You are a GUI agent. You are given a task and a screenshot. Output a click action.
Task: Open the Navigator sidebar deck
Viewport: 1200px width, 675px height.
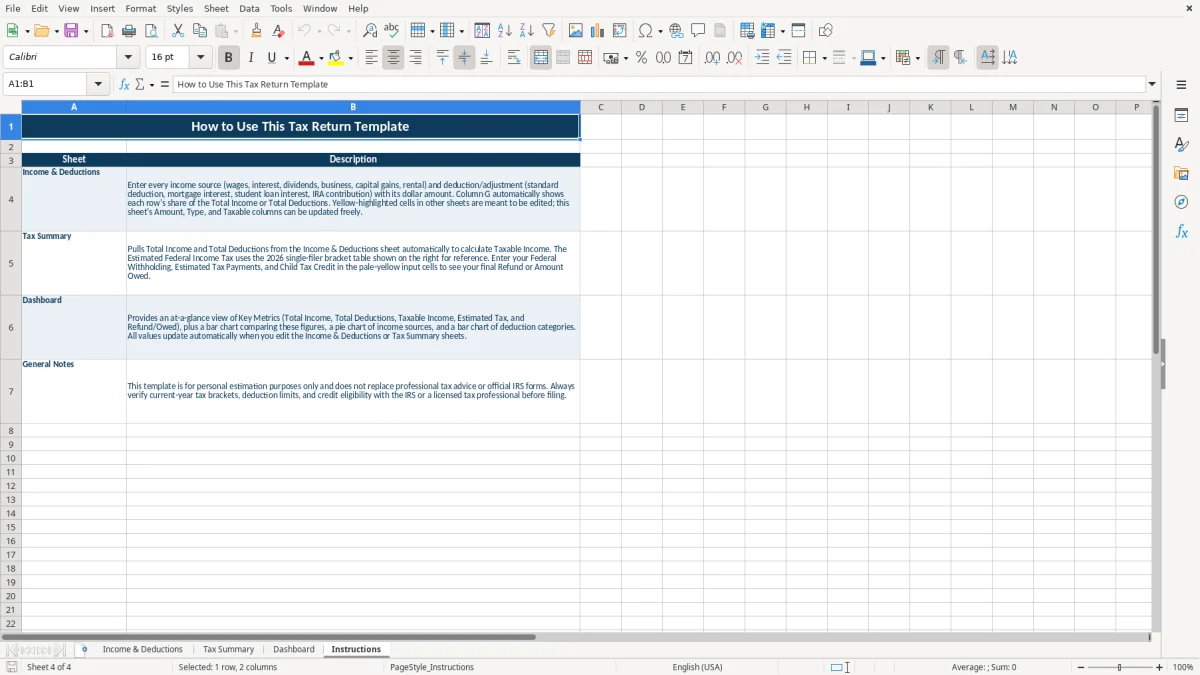[1181, 202]
